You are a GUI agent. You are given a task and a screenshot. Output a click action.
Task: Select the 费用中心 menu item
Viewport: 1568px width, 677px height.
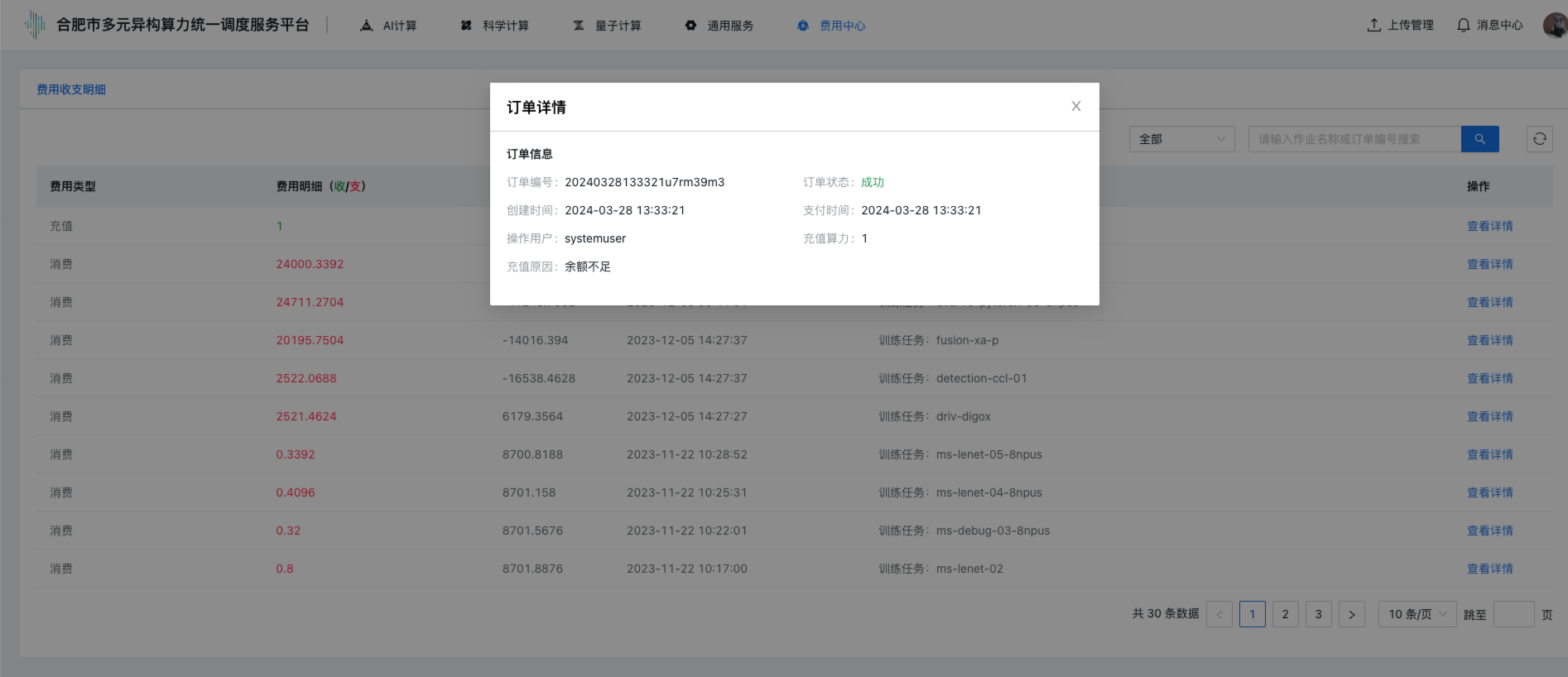click(x=832, y=26)
